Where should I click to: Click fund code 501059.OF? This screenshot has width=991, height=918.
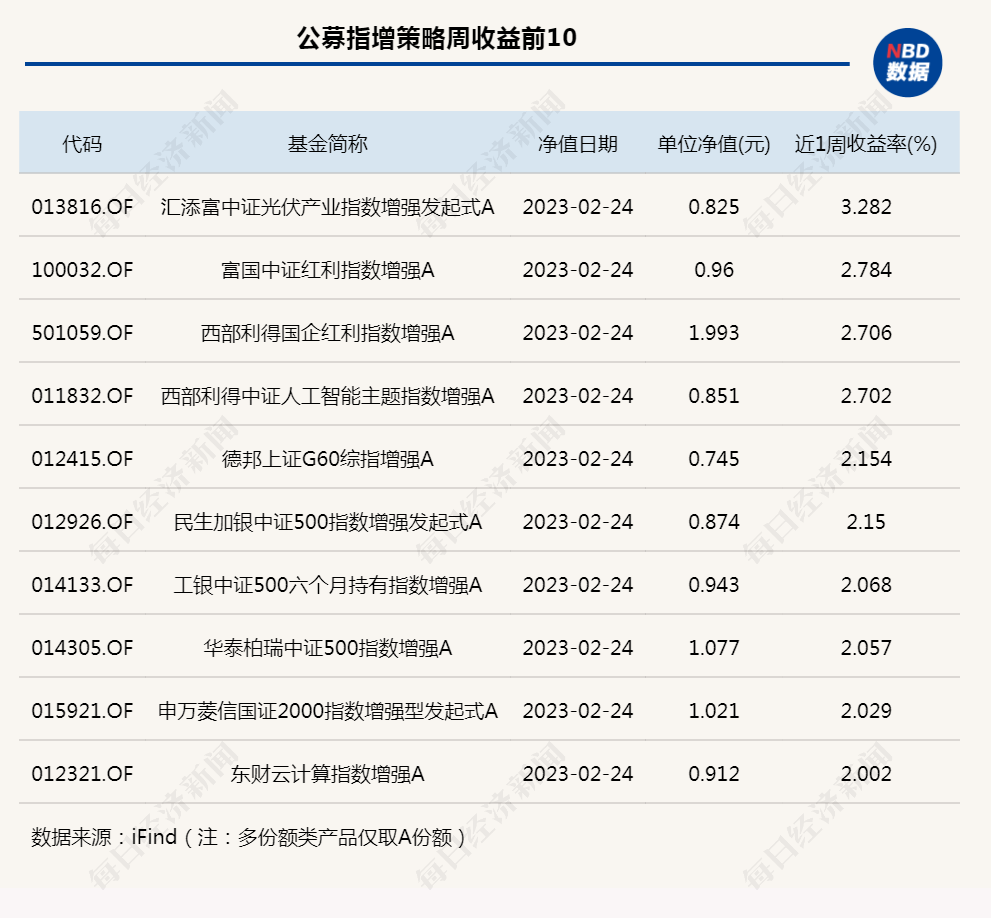pos(82,333)
